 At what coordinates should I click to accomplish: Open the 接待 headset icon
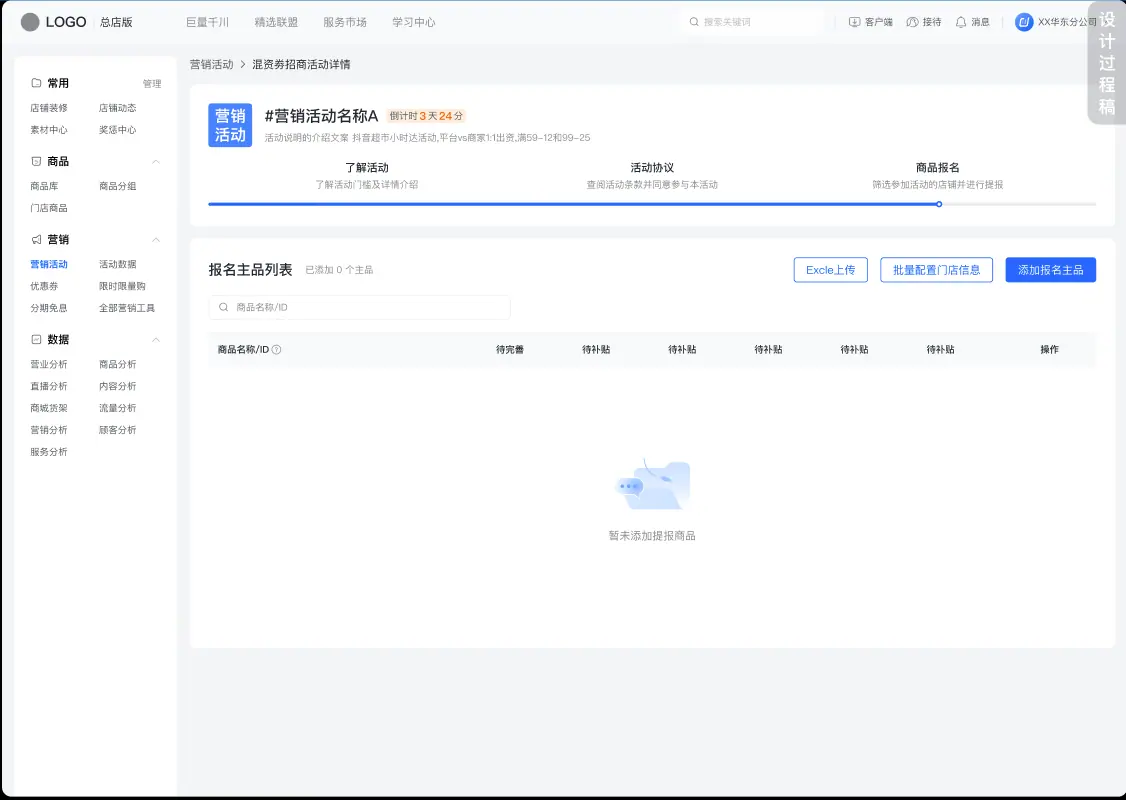click(912, 22)
